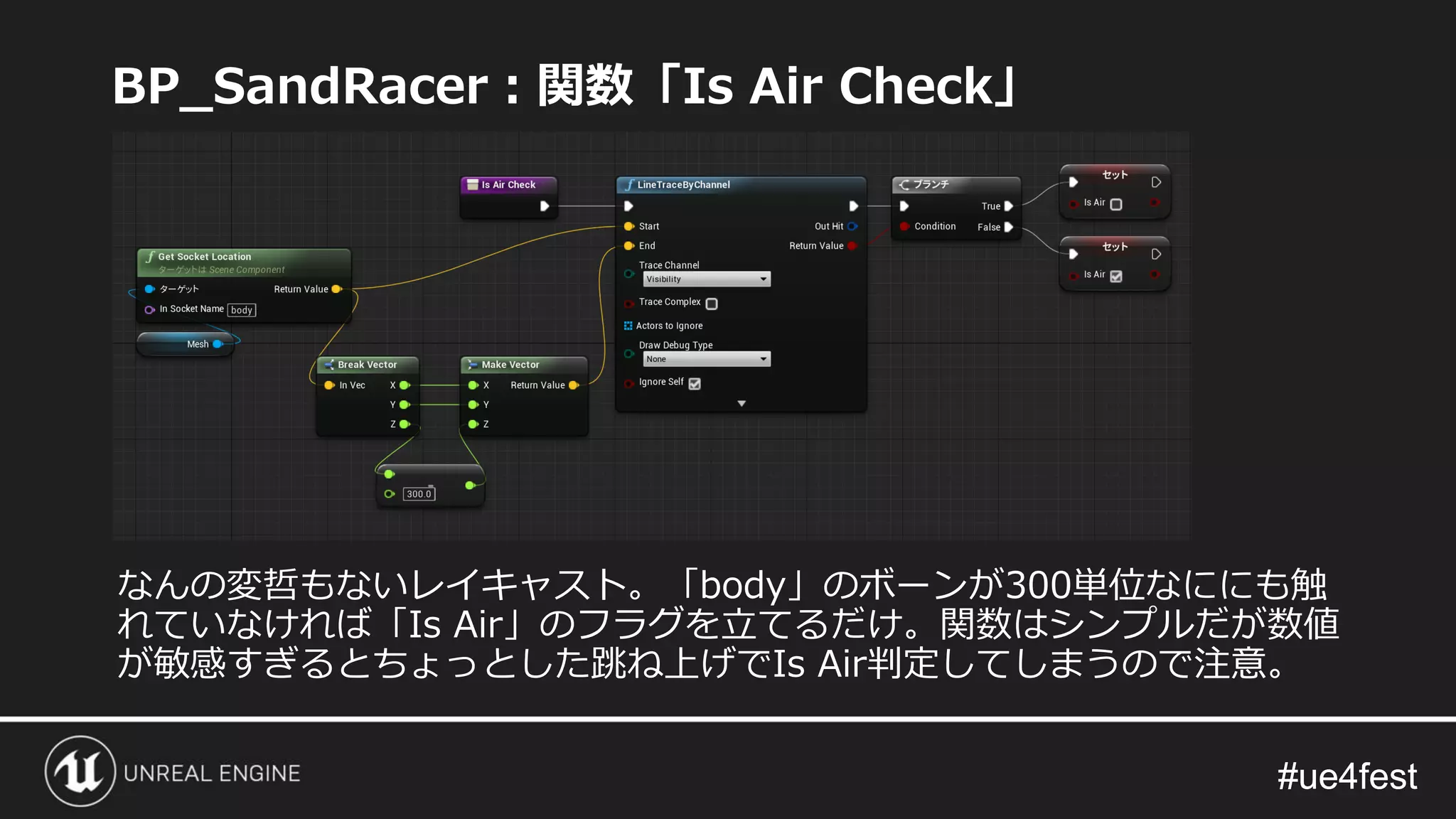The image size is (1456, 819).
Task: Click the Mesh variable output pin
Action: pyautogui.click(x=218, y=344)
